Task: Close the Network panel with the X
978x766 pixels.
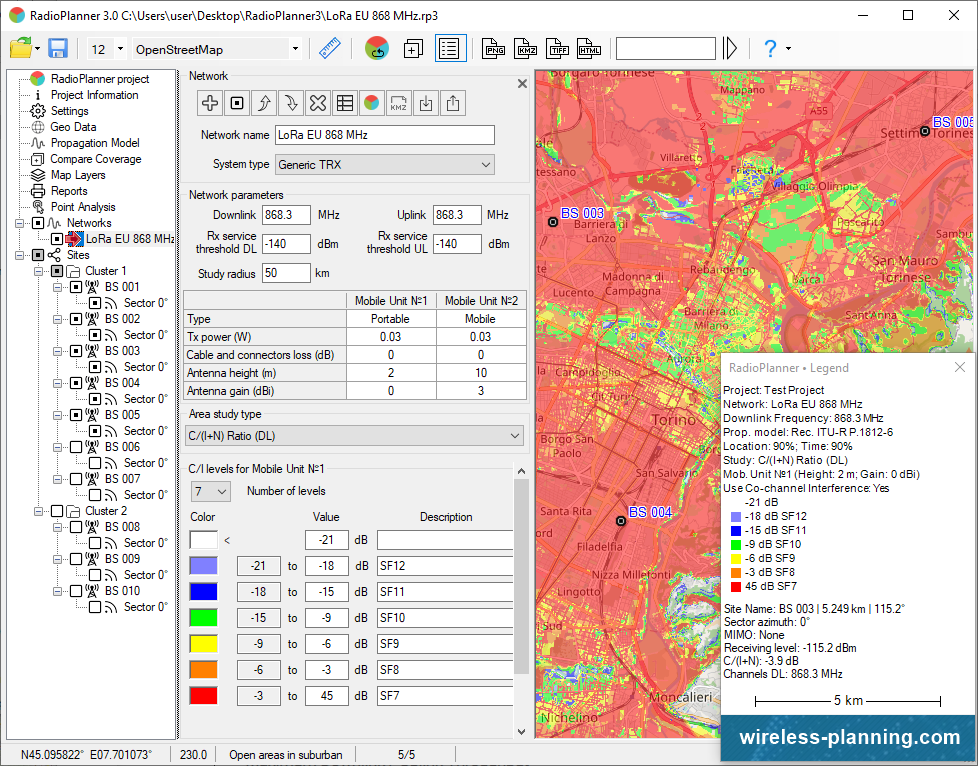Action: point(522,84)
